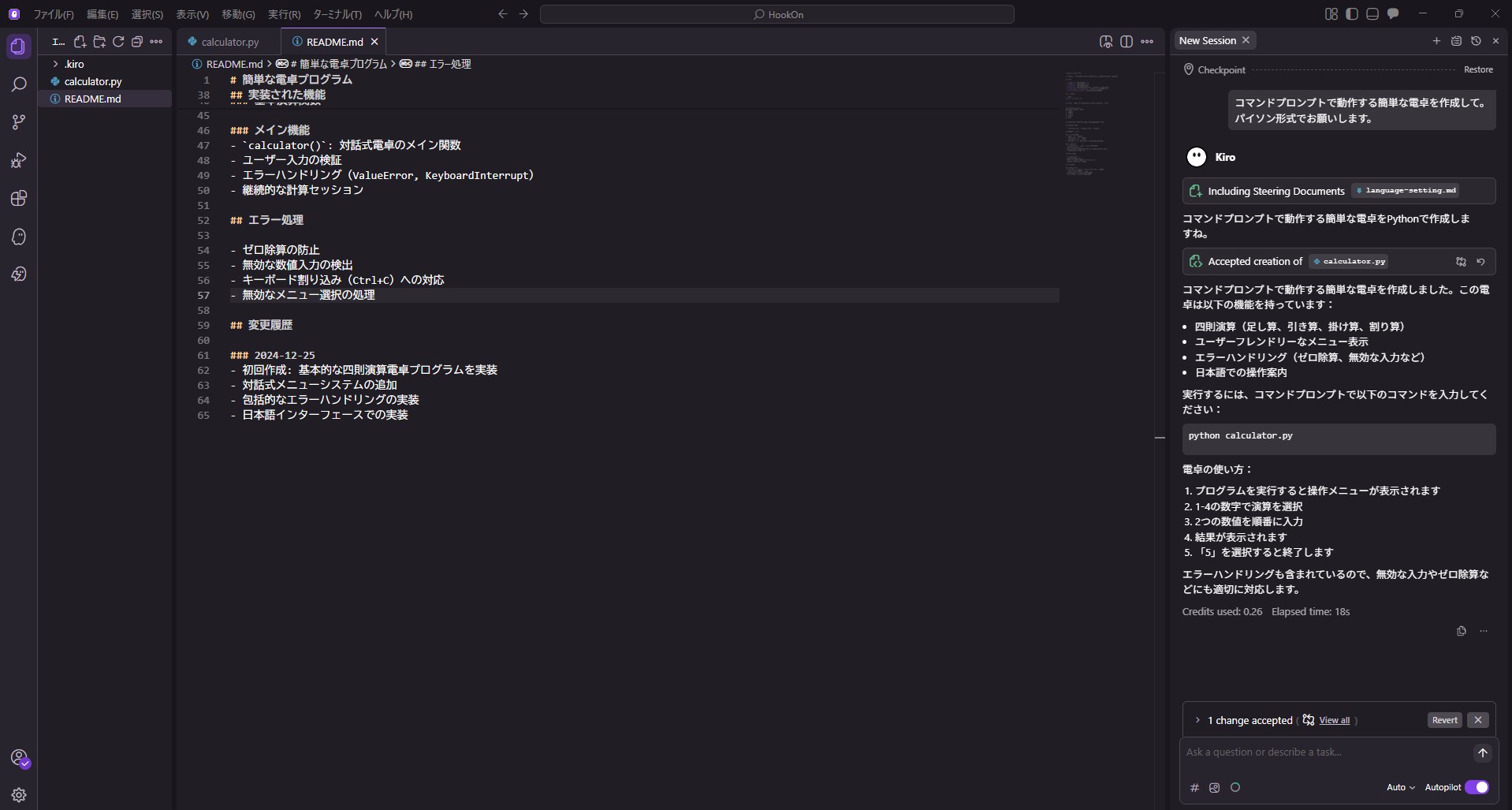
Task: Click the split editor icon
Action: 1127,42
